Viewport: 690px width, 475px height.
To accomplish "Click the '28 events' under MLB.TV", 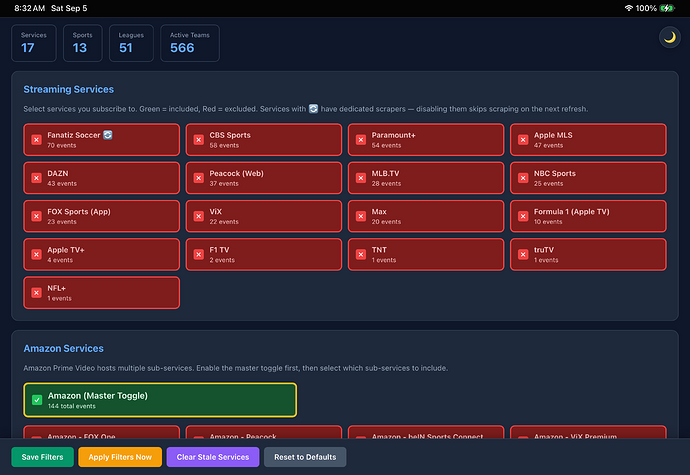I will pyautogui.click(x=386, y=184).
